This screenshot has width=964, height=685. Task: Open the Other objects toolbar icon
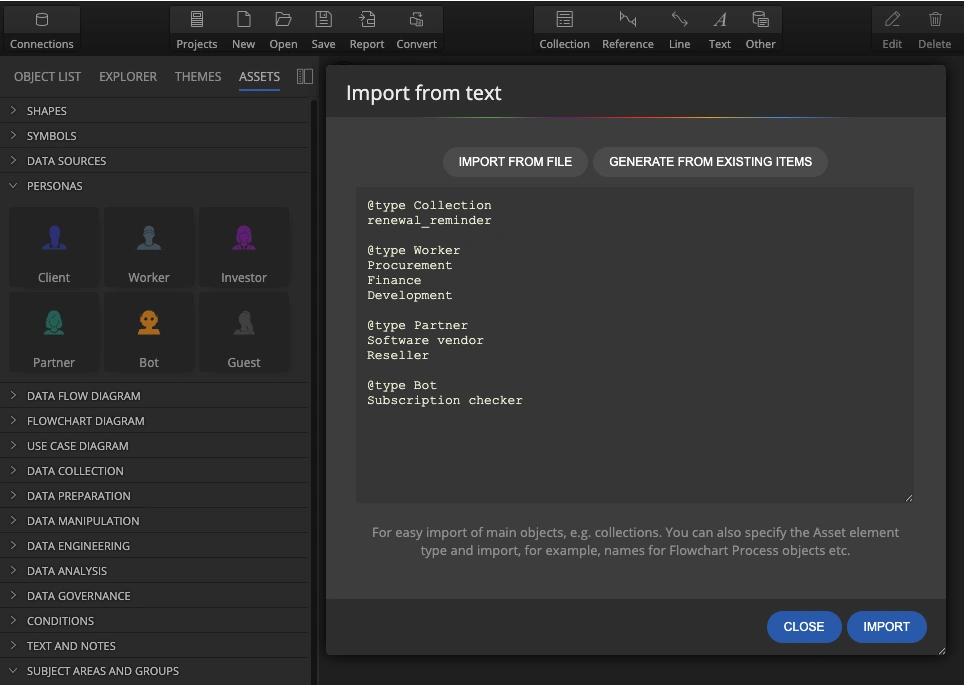(761, 20)
